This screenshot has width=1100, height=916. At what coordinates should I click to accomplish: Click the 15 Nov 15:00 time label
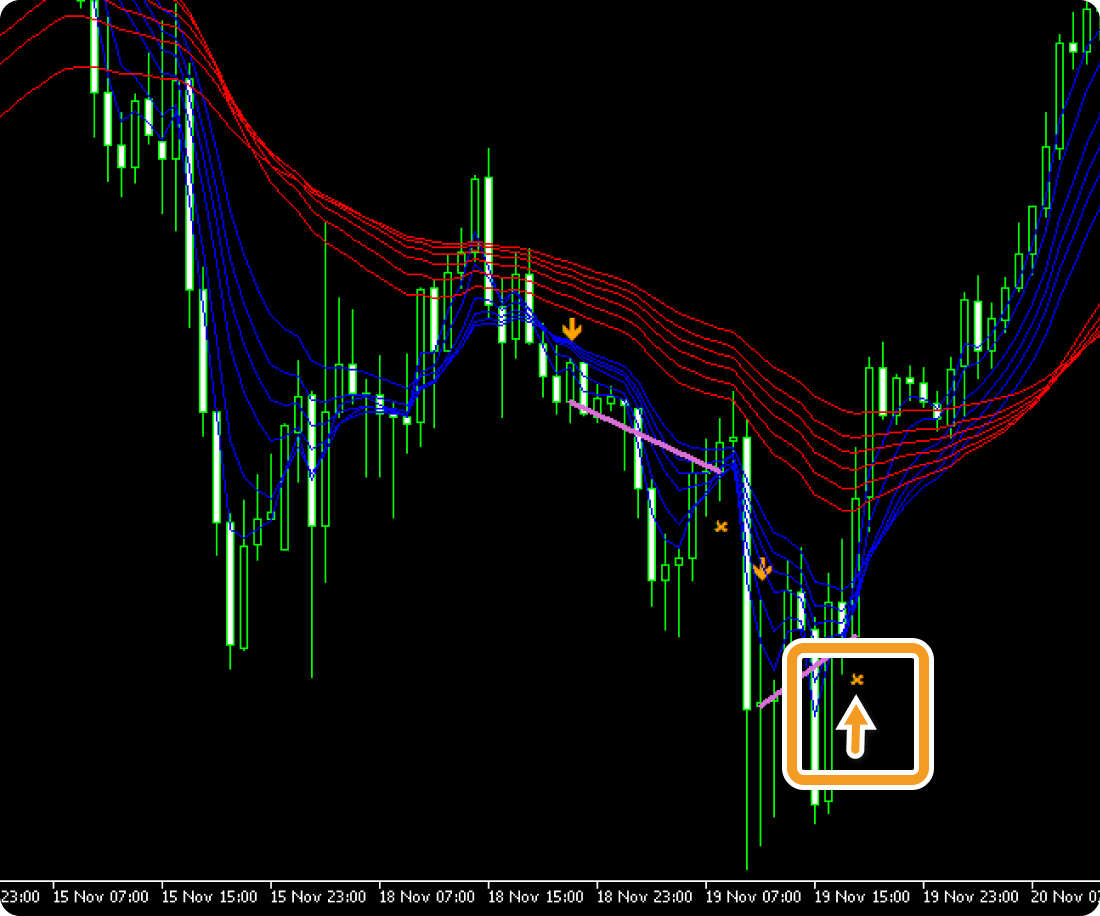coord(210,896)
